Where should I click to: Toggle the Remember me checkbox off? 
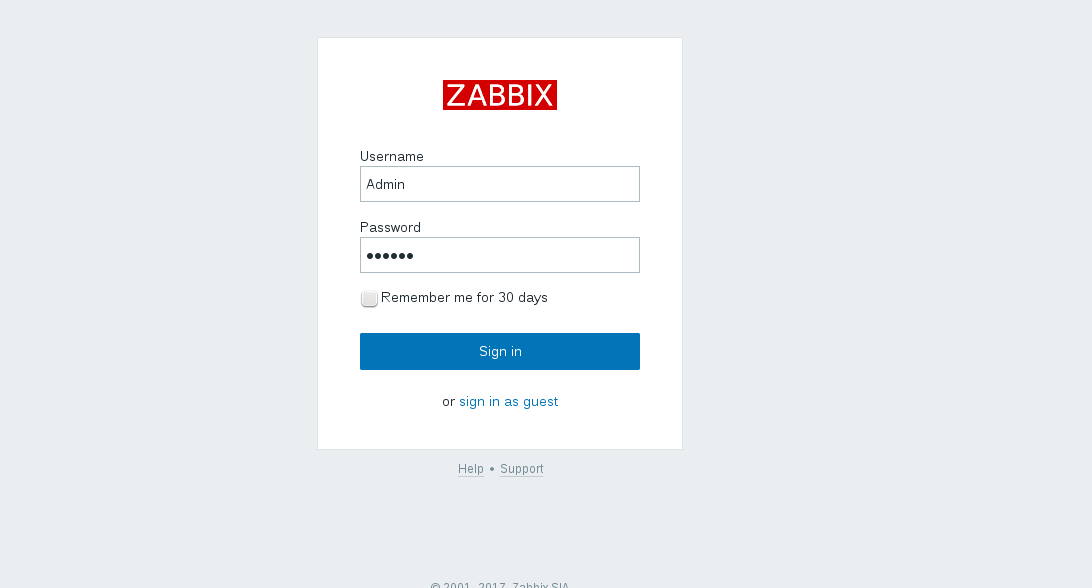tap(369, 298)
